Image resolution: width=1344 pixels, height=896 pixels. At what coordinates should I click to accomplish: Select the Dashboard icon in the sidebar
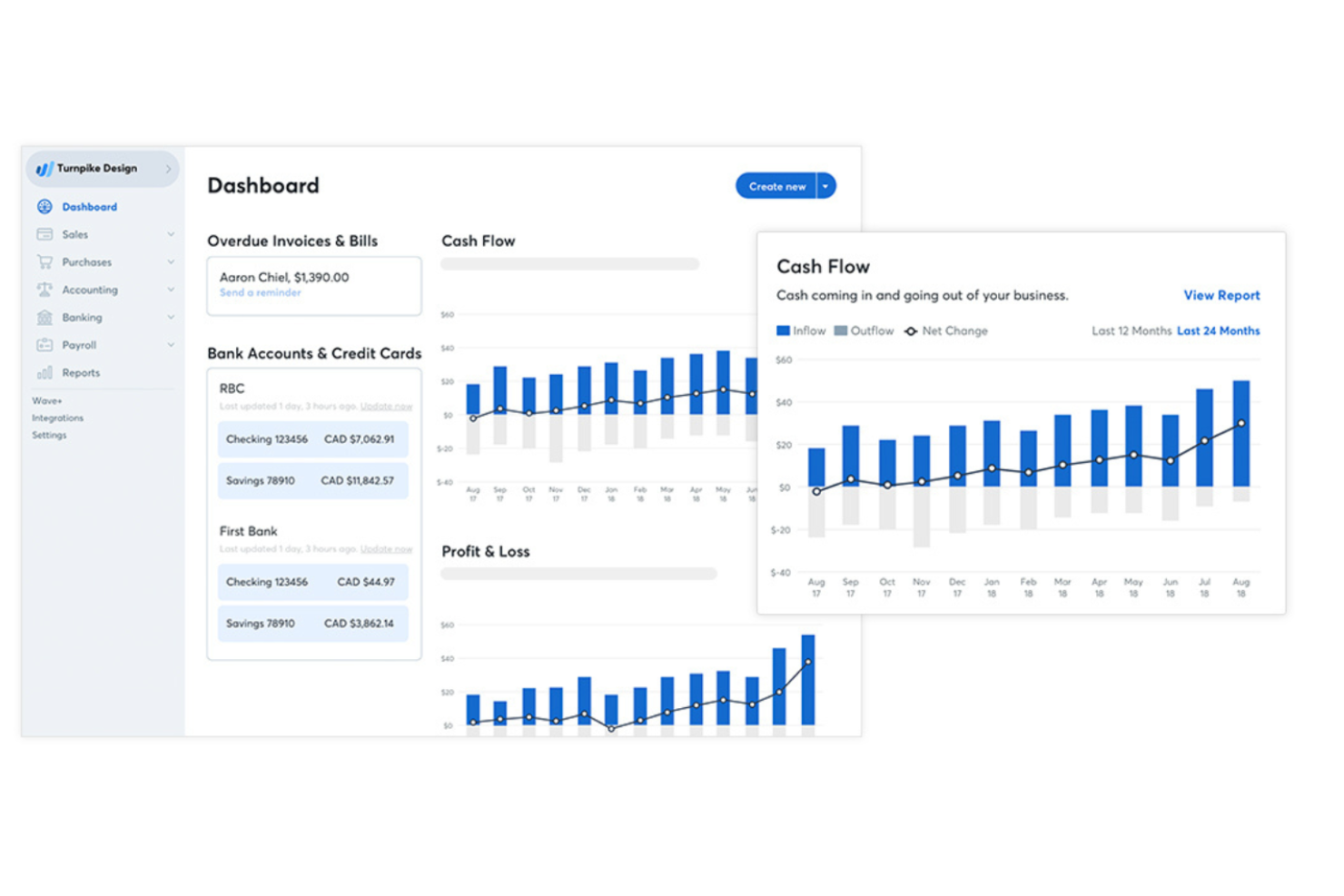pyautogui.click(x=44, y=206)
